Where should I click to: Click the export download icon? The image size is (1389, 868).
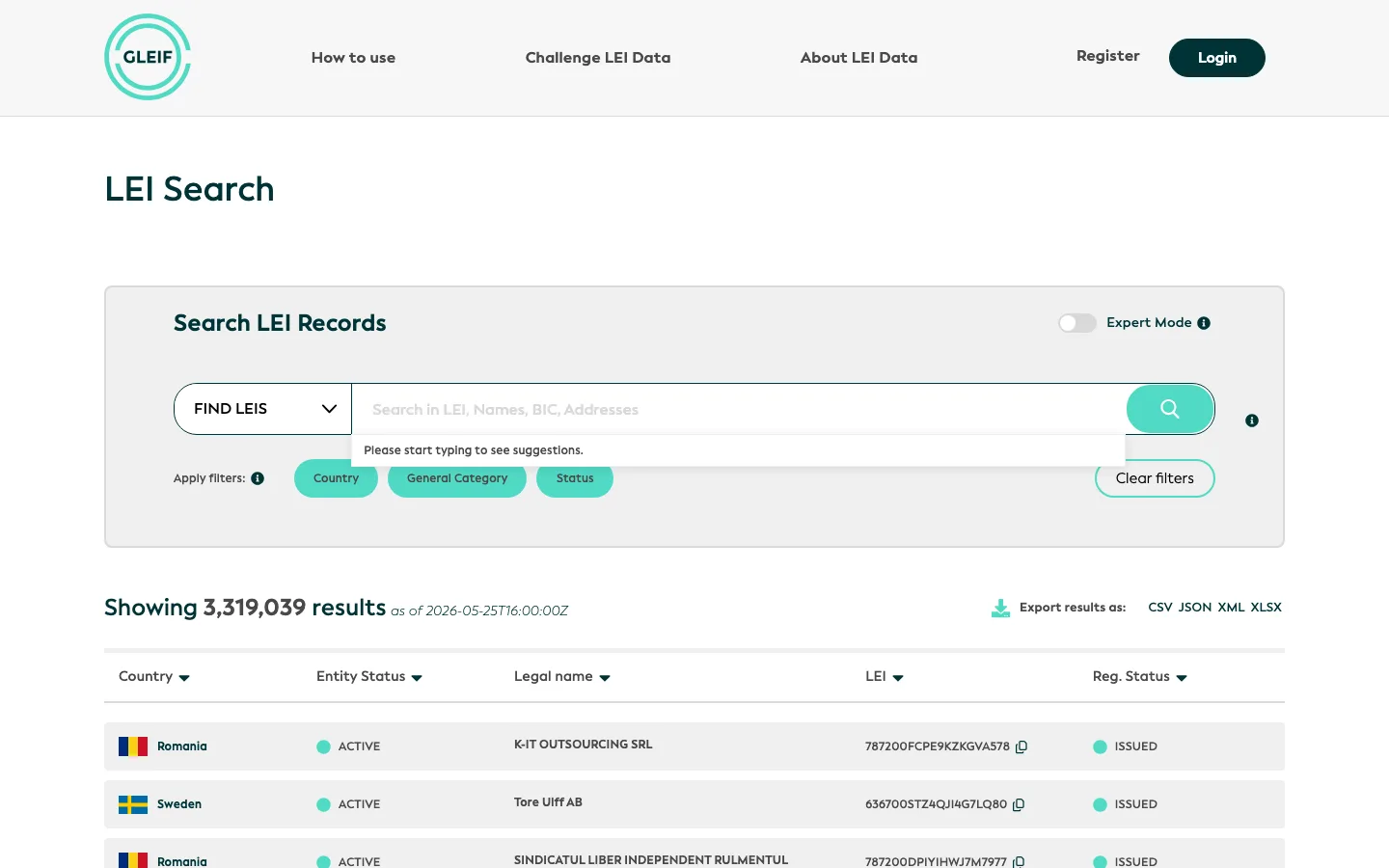coord(1001,608)
